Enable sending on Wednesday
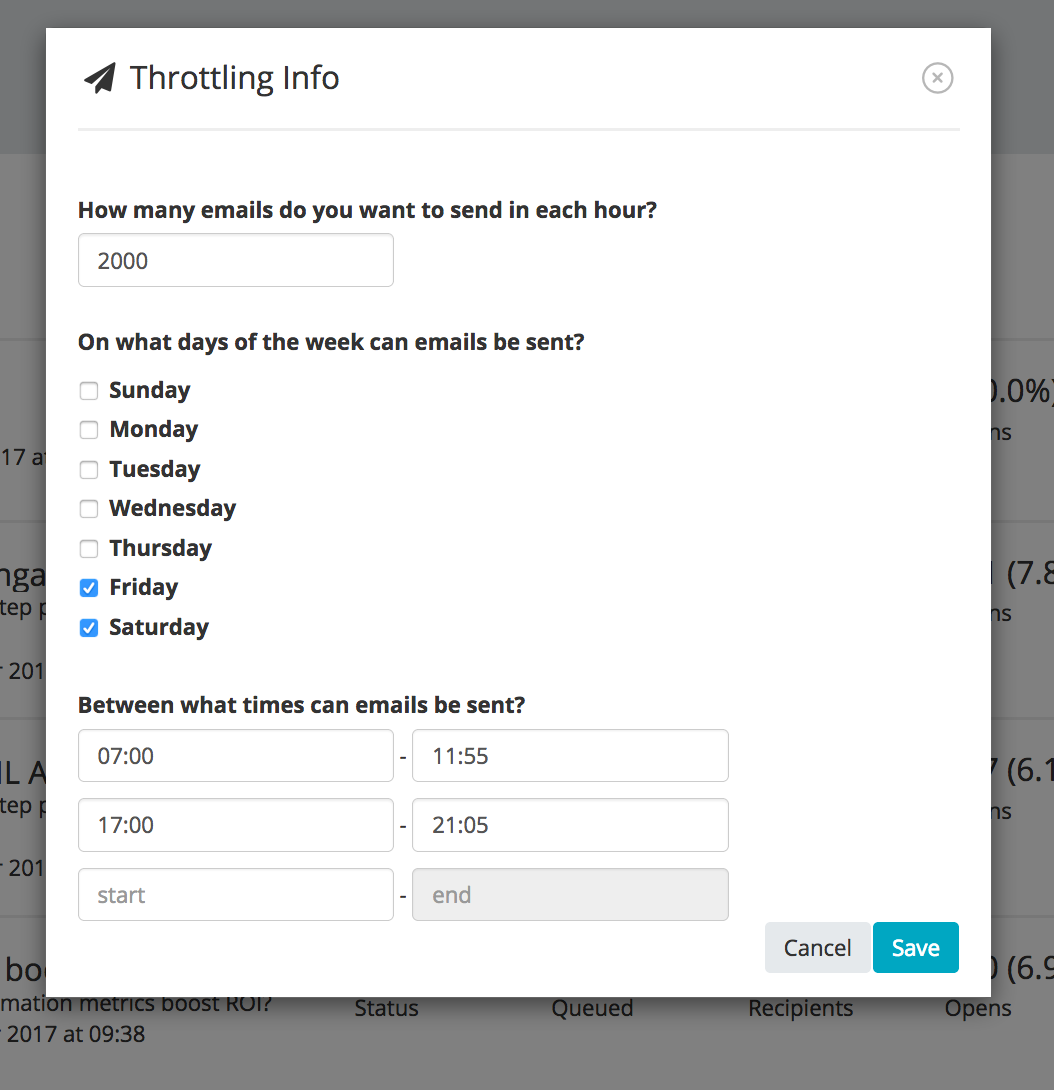 tap(89, 509)
